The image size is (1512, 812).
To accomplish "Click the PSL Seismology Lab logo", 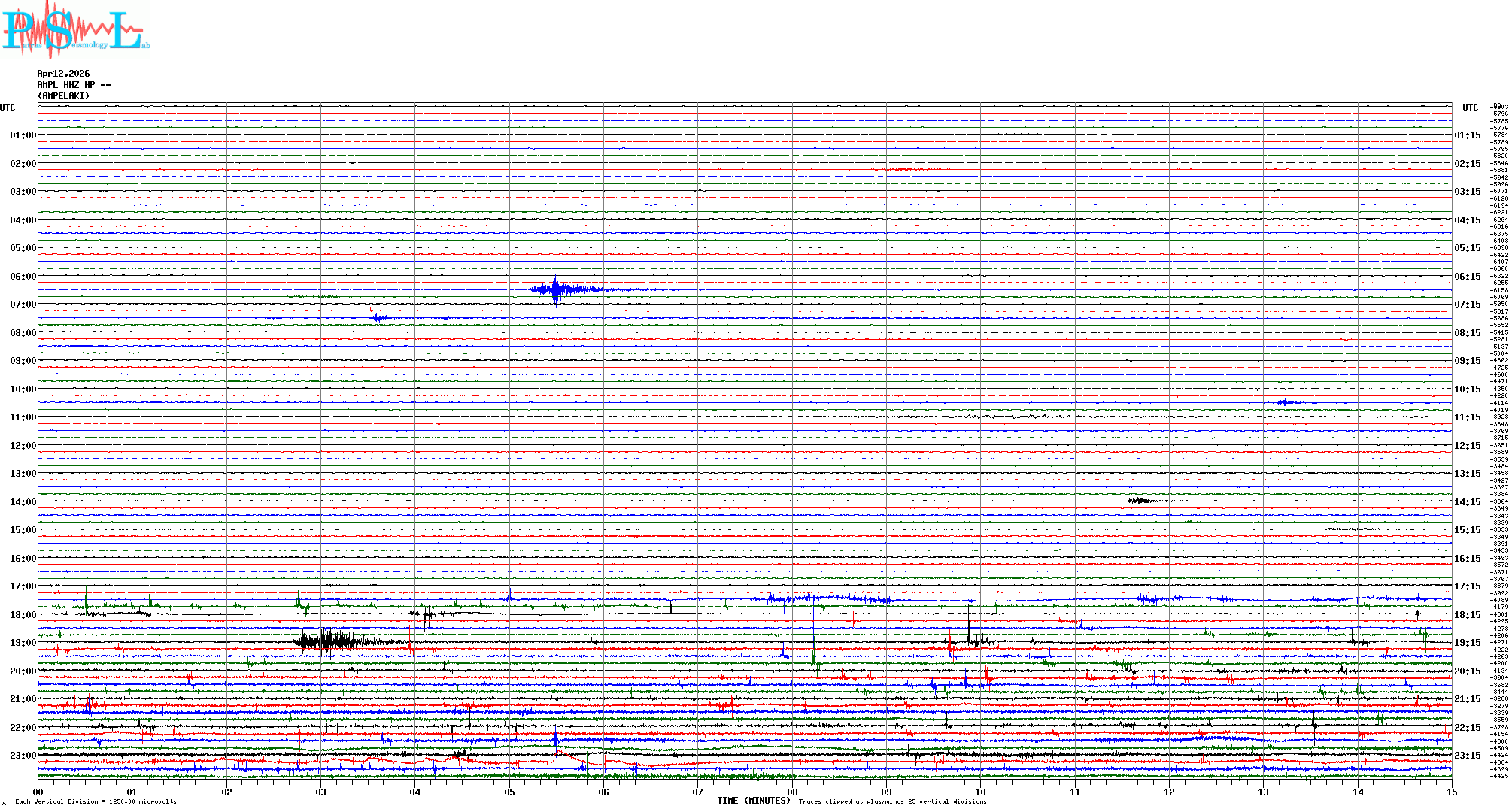I will pyautogui.click(x=75, y=30).
